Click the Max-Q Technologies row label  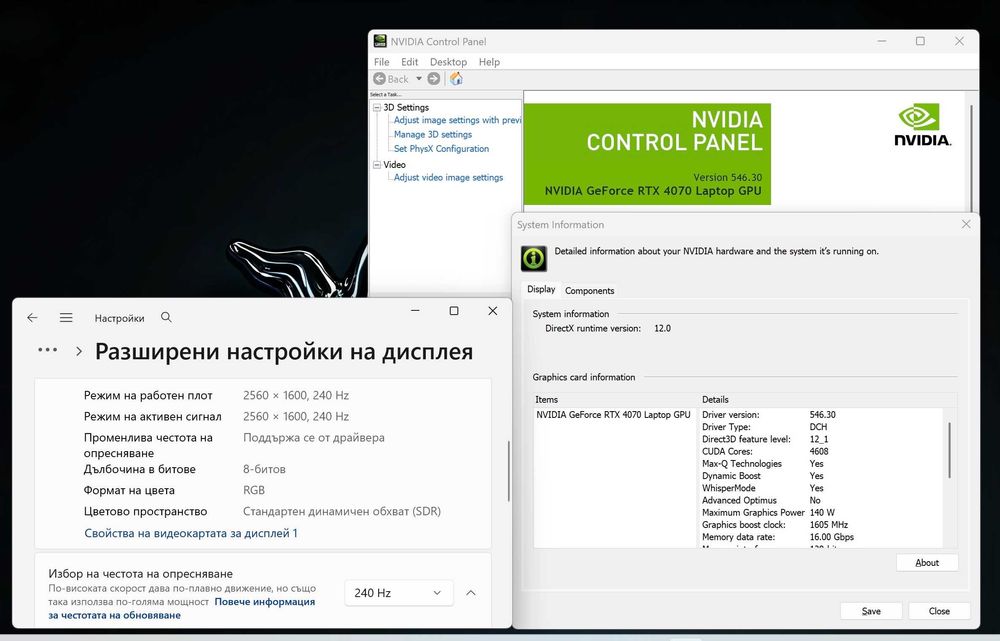pyautogui.click(x=741, y=464)
